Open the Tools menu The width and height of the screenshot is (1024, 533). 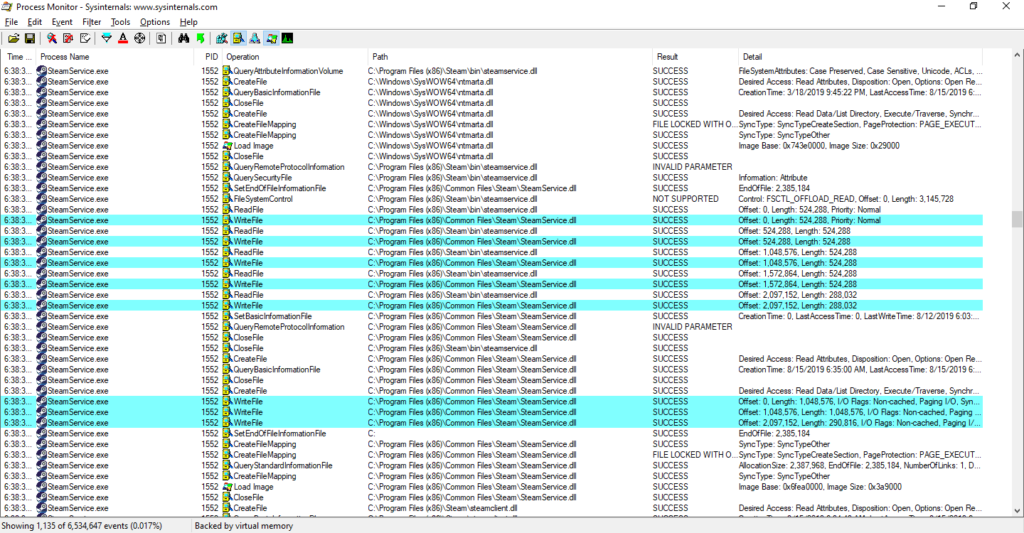pos(120,22)
